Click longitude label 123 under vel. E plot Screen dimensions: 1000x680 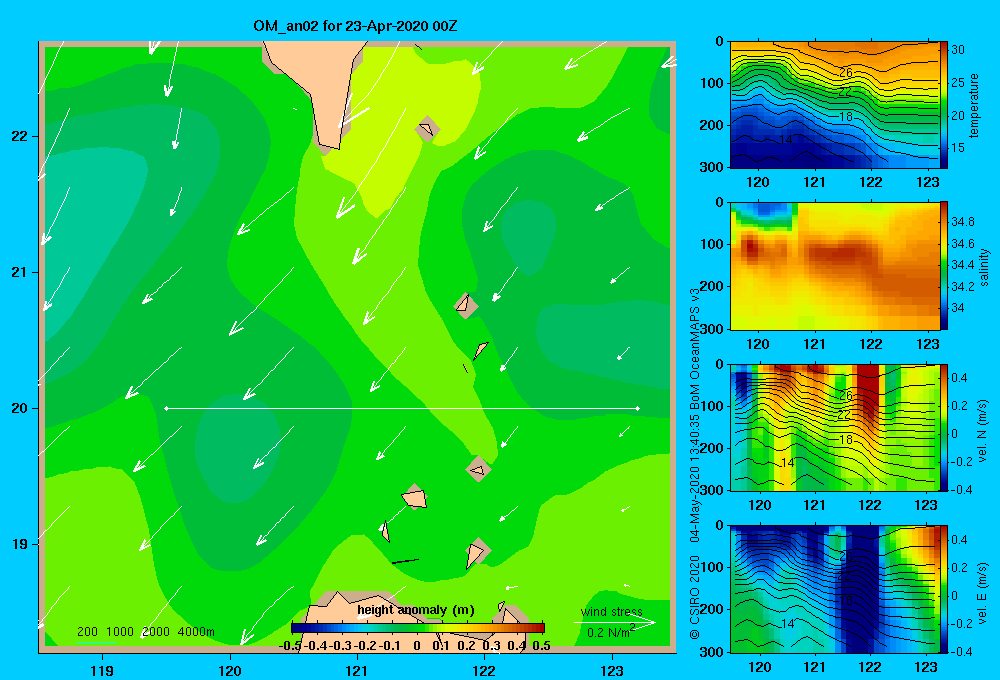[925, 667]
